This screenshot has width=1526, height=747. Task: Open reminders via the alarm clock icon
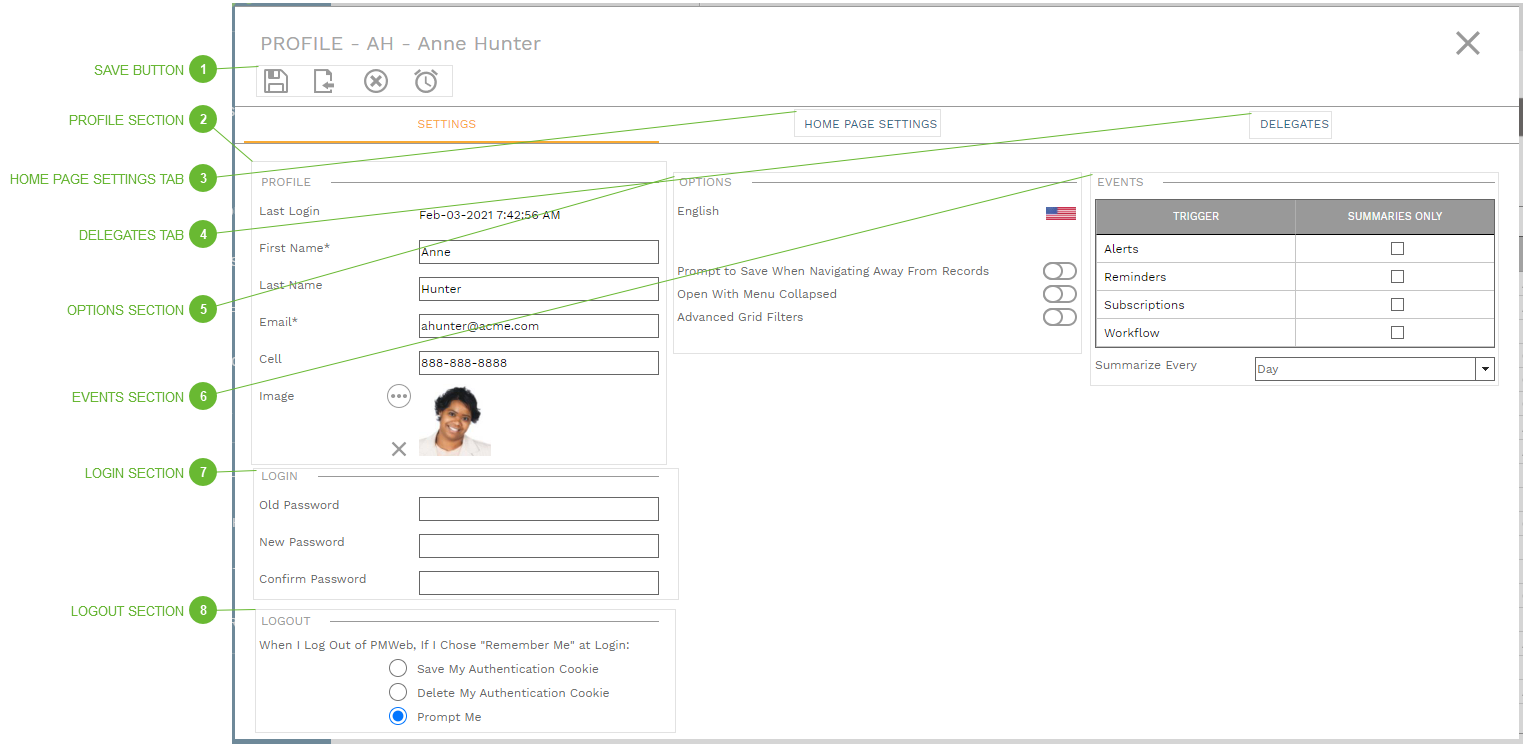pyautogui.click(x=426, y=81)
